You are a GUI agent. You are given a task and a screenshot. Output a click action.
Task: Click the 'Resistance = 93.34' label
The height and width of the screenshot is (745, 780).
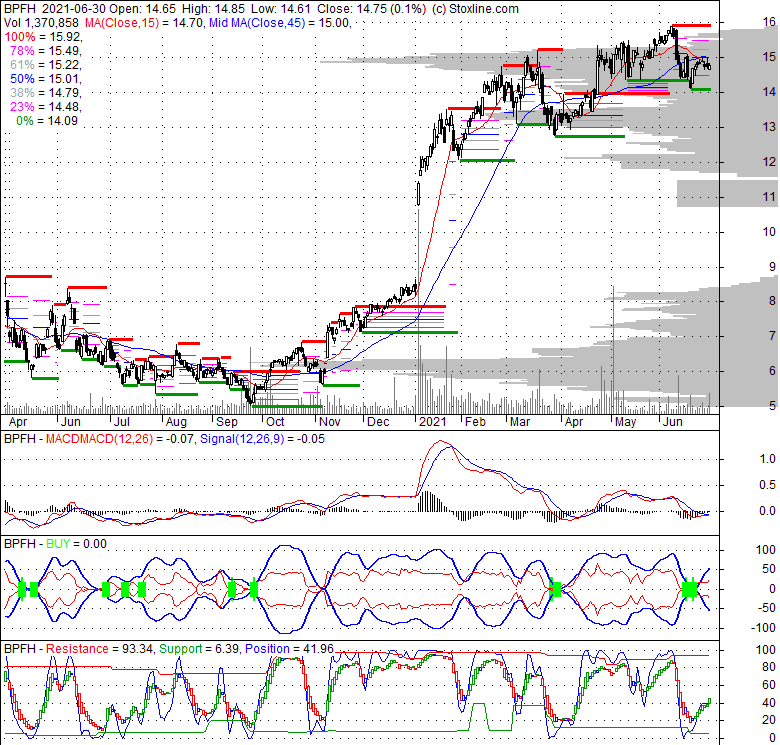pos(99,649)
